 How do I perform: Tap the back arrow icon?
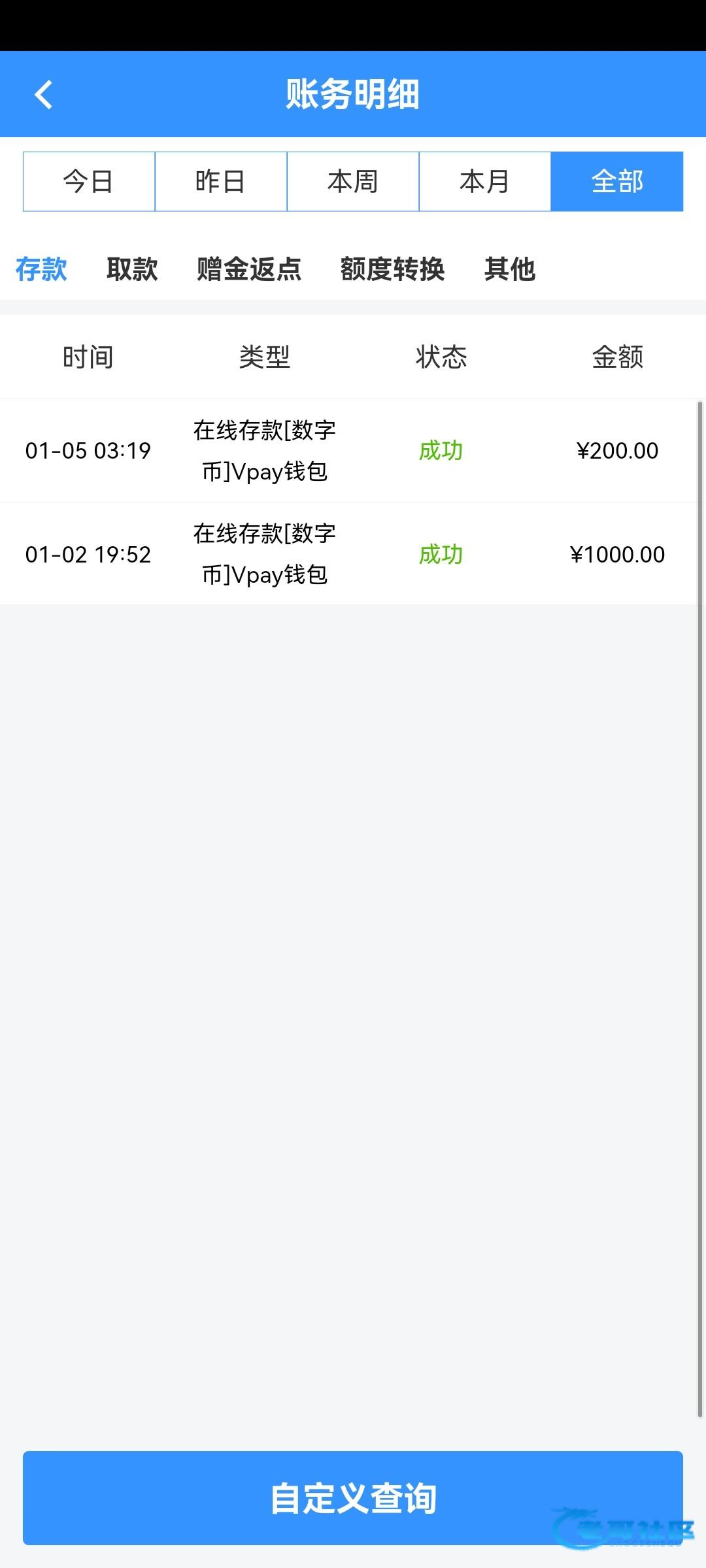tap(43, 95)
